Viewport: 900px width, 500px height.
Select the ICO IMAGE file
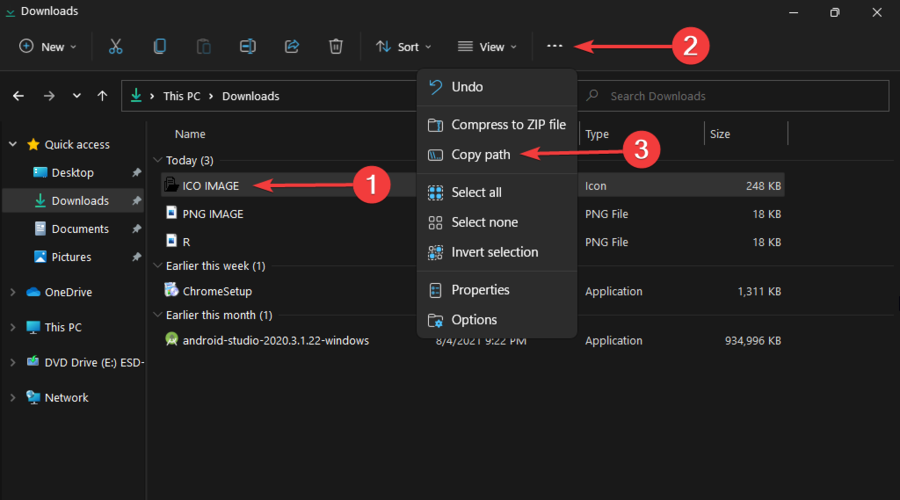210,185
